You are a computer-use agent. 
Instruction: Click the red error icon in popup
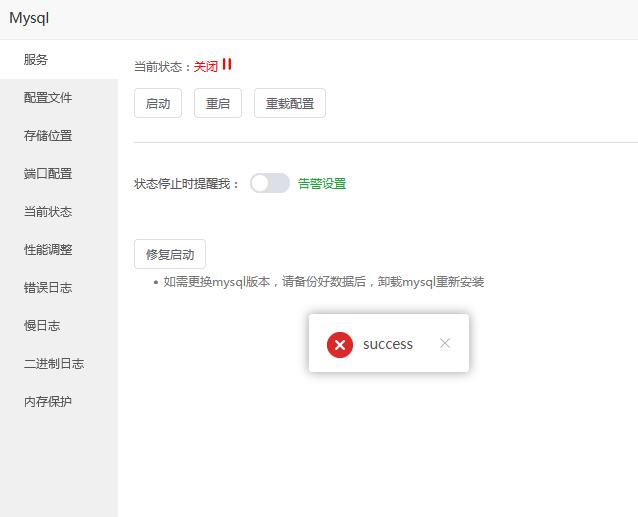coord(340,345)
